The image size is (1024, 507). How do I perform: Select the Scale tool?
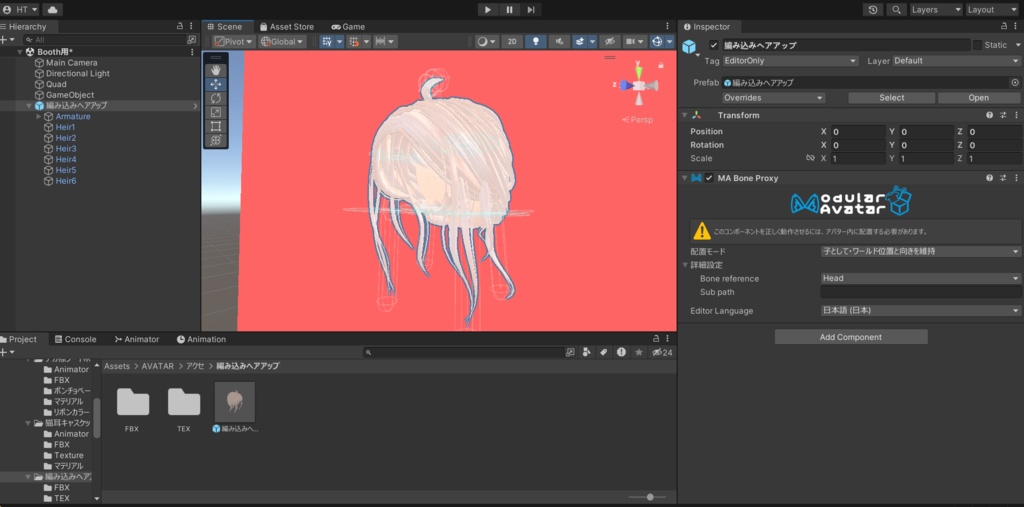(216, 112)
